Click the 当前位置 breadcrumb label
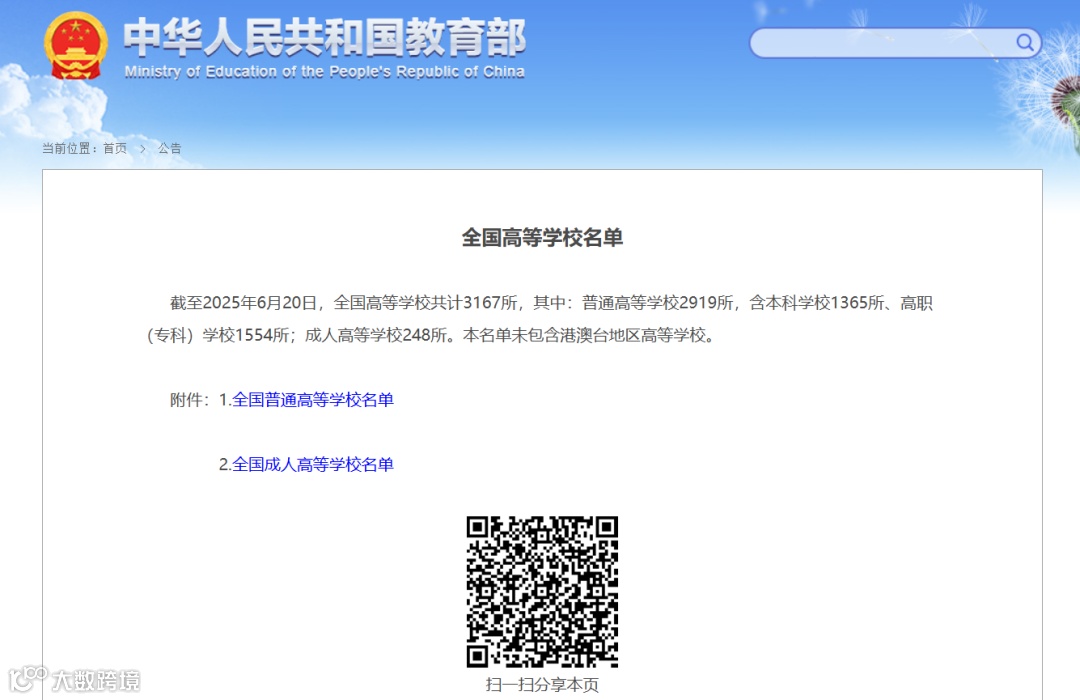The image size is (1080, 700). 69,148
